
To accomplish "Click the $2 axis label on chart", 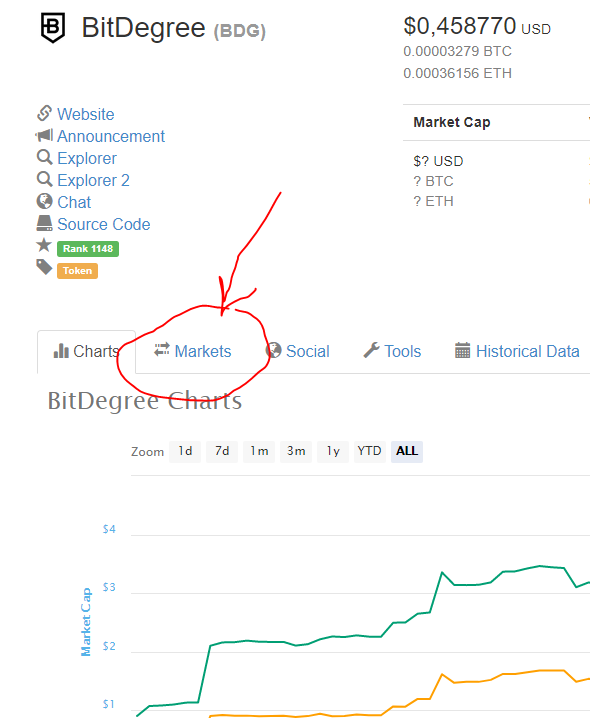I will tap(109, 646).
